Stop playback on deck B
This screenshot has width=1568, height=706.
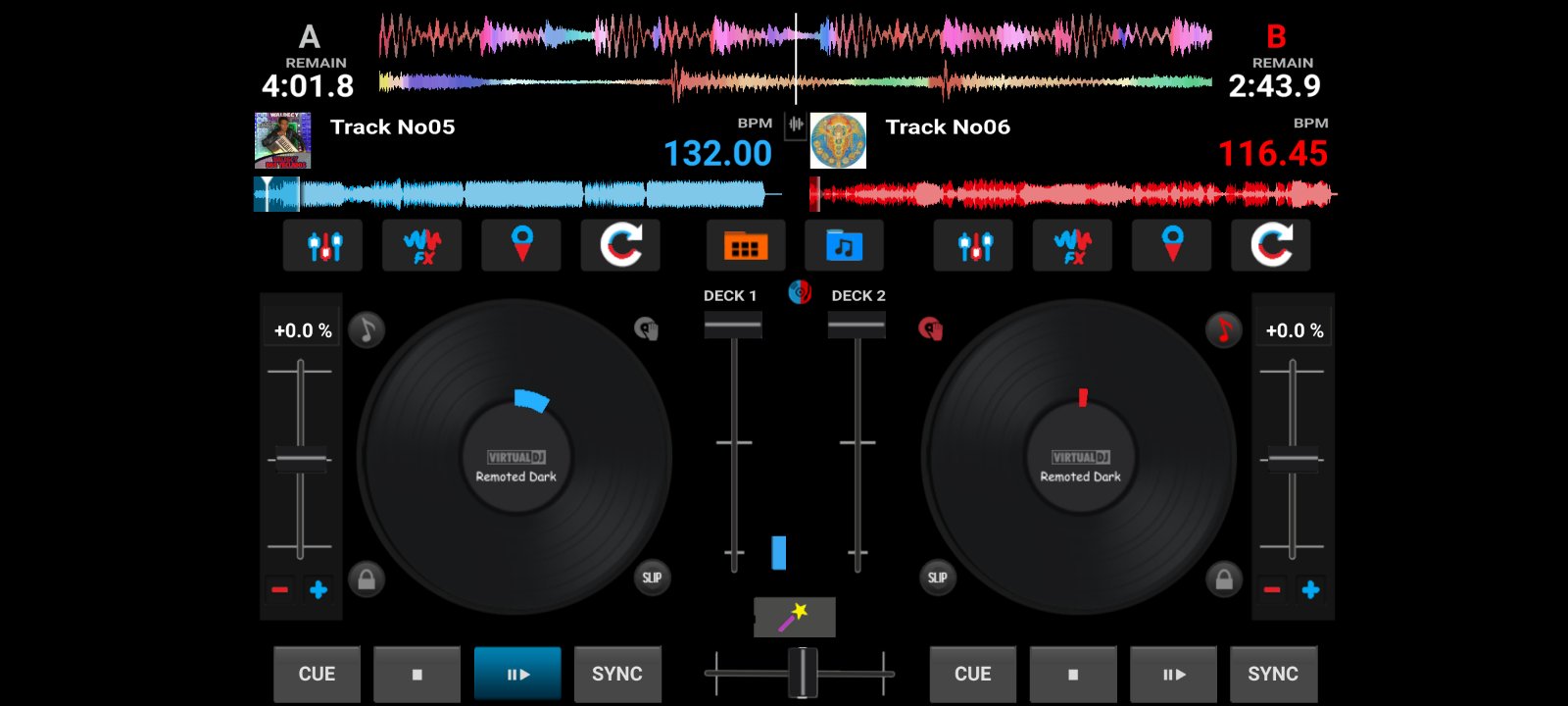pos(1072,674)
